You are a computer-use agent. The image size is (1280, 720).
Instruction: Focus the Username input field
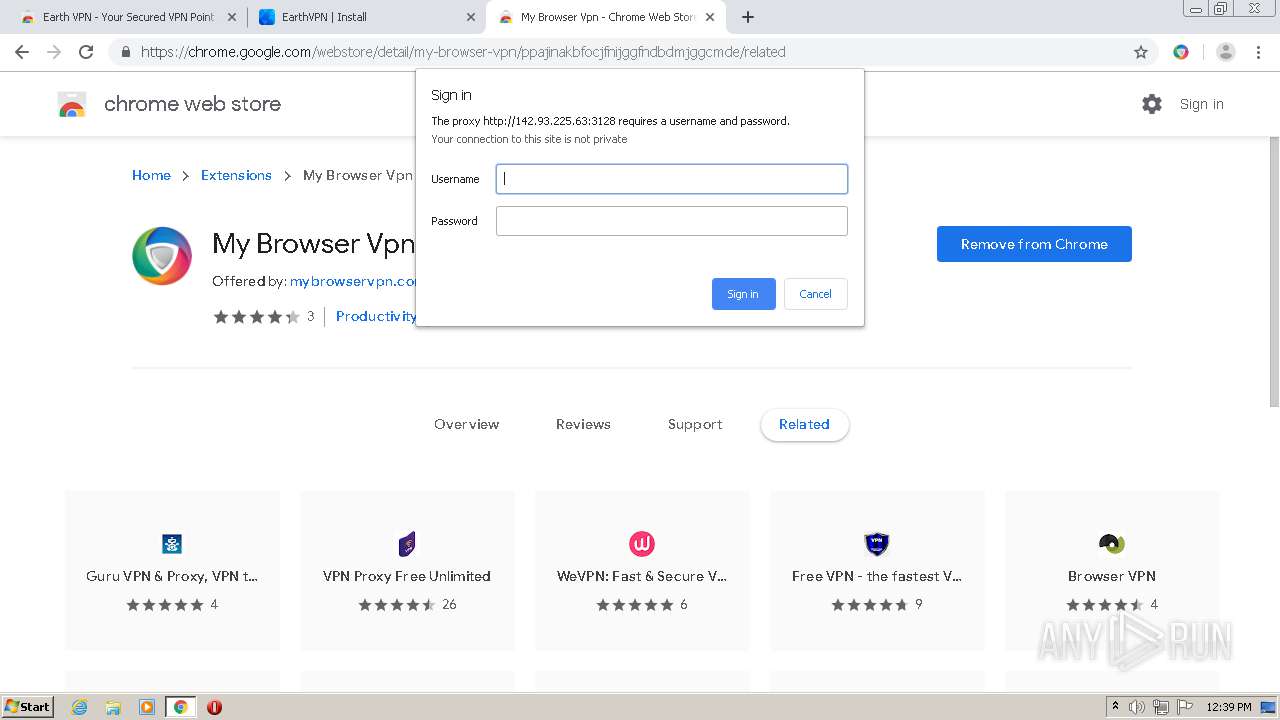pos(672,179)
